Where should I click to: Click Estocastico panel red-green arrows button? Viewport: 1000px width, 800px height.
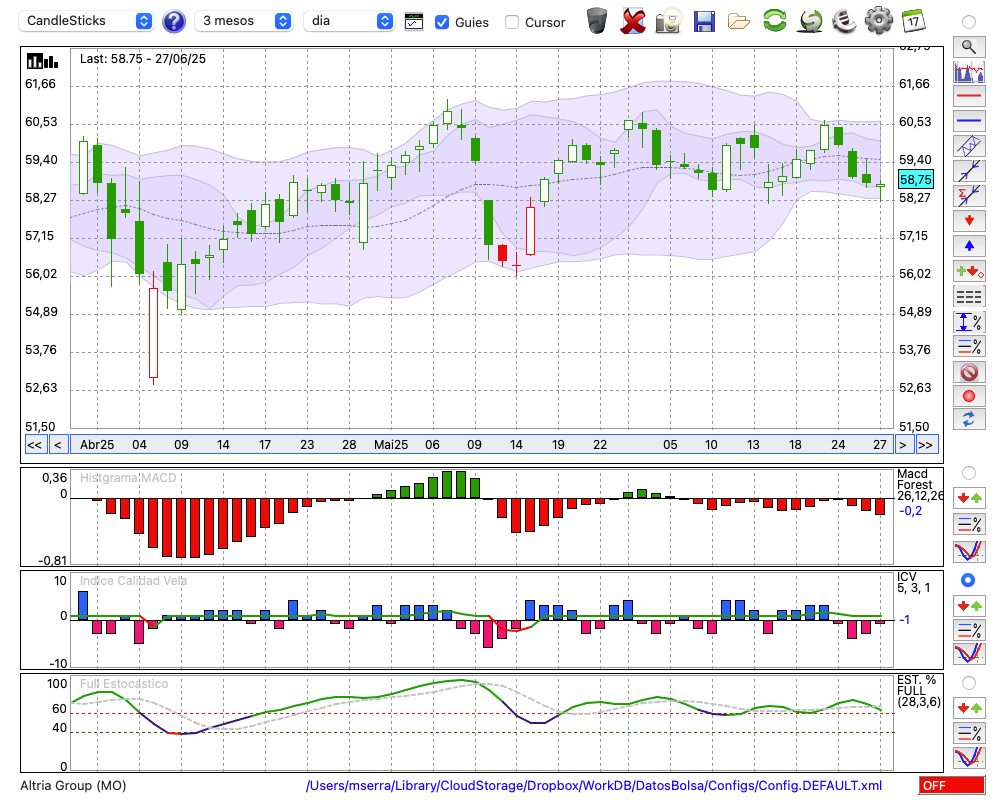[x=969, y=707]
